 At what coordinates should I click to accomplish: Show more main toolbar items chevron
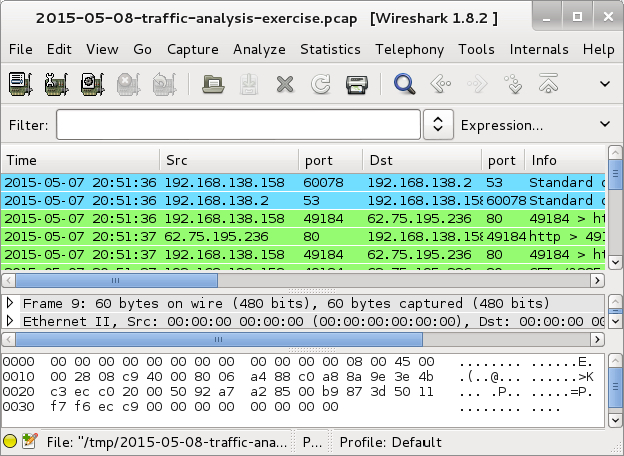[x=605, y=84]
